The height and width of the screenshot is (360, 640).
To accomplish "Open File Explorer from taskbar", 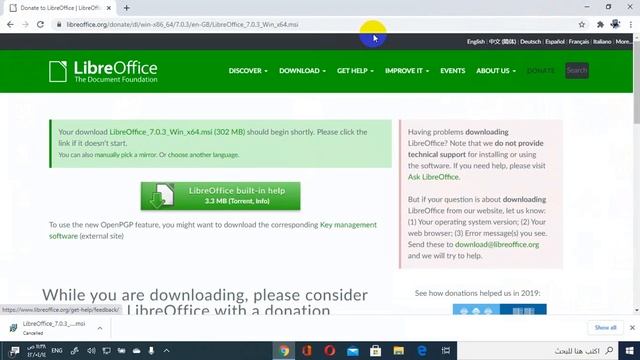I will [399, 351].
